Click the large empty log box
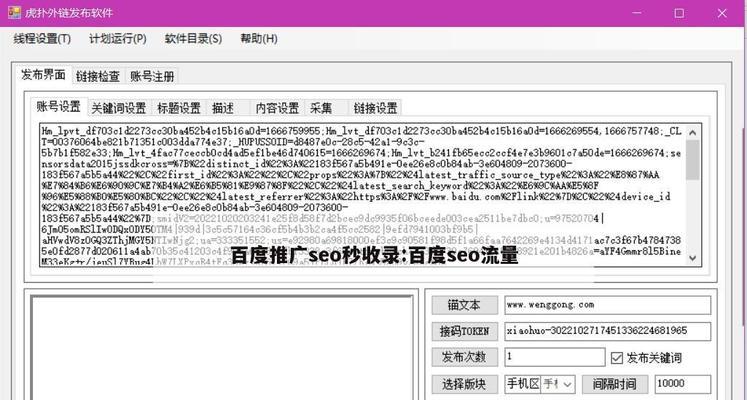The width and height of the screenshot is (747, 400). click(x=222, y=348)
